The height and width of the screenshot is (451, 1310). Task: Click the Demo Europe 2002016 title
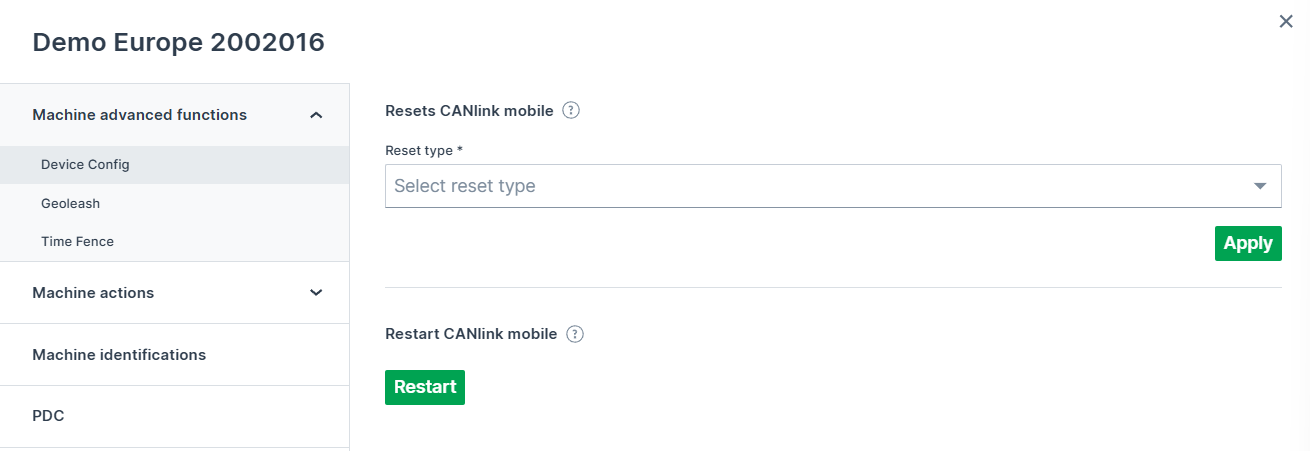(178, 42)
